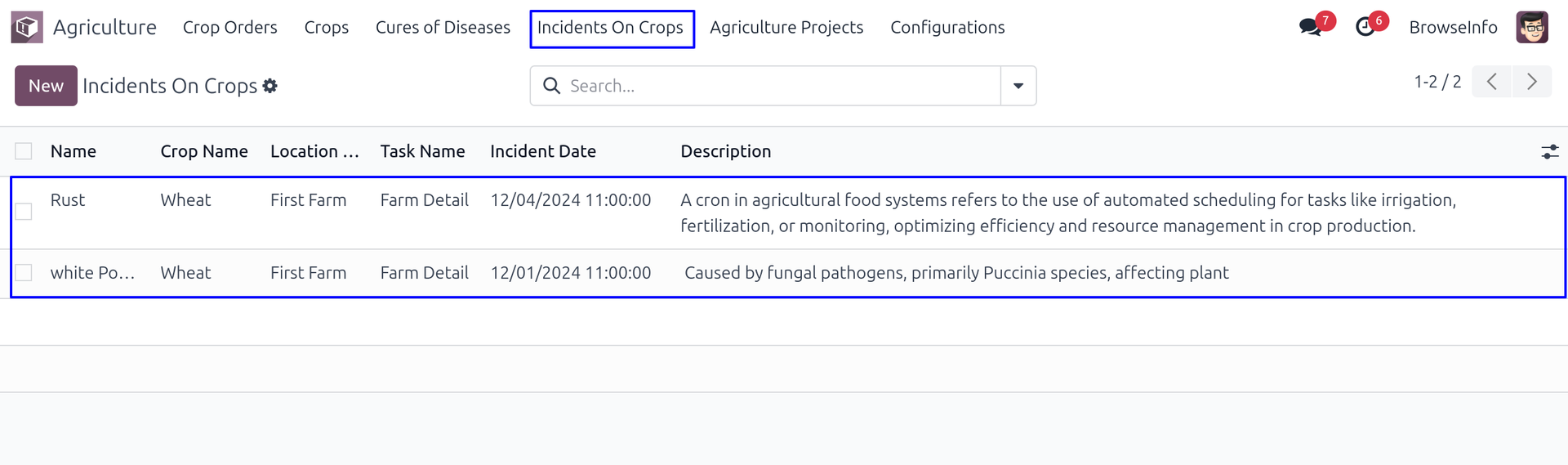Tick the checkbox for white Po… row
This screenshot has width=1568, height=465.
click(x=24, y=273)
